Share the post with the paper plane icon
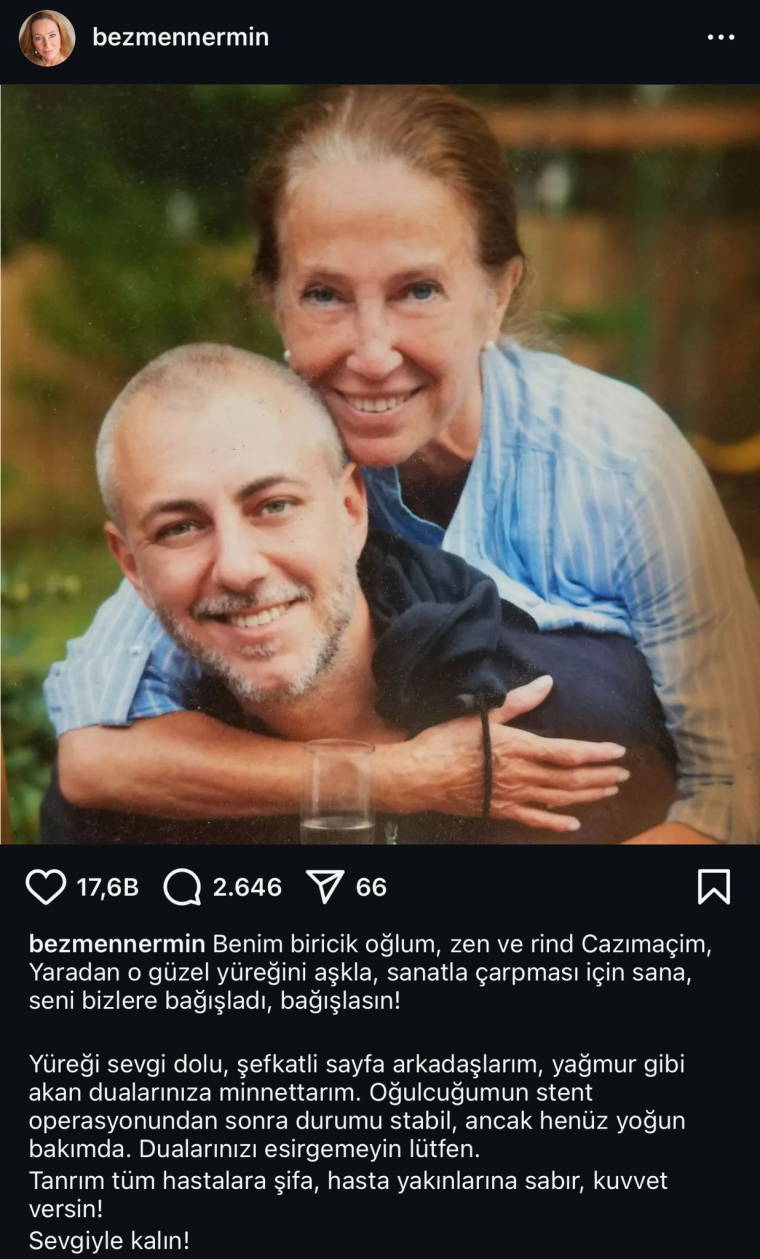Image resolution: width=760 pixels, height=1259 pixels. 324,886
